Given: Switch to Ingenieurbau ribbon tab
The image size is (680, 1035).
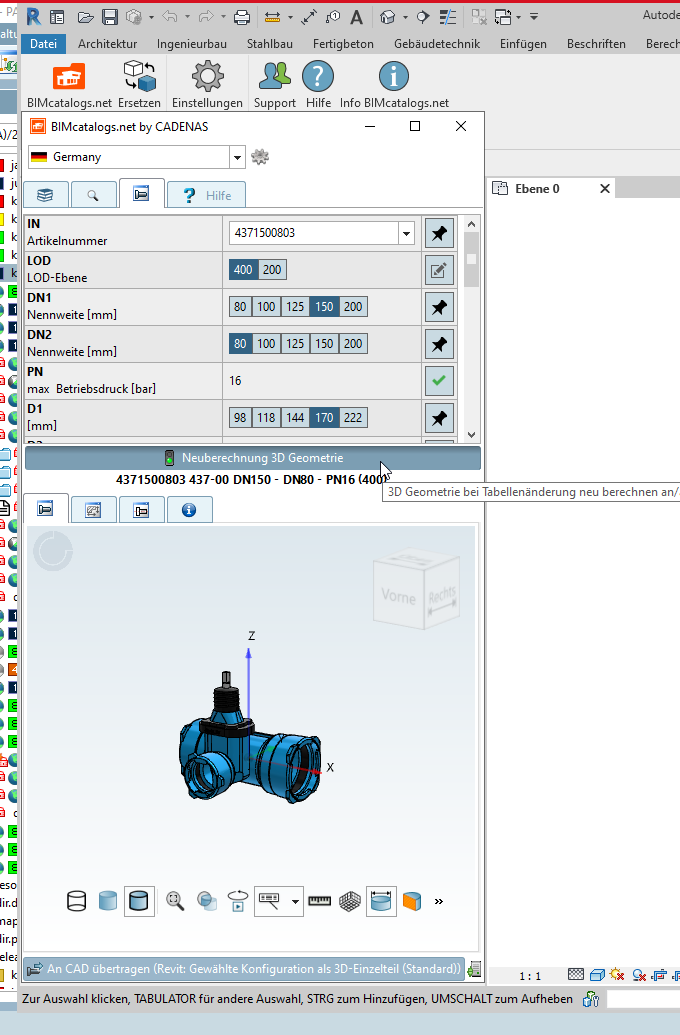Looking at the screenshot, I should 191,44.
